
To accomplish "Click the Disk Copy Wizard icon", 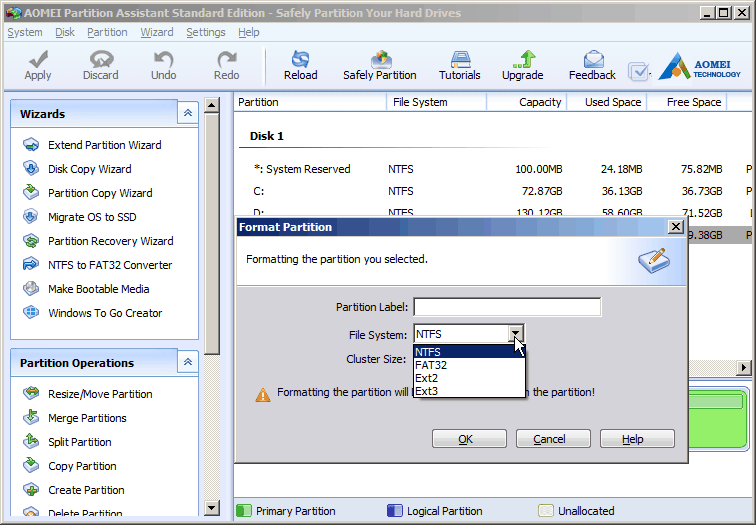I will coord(31,168).
